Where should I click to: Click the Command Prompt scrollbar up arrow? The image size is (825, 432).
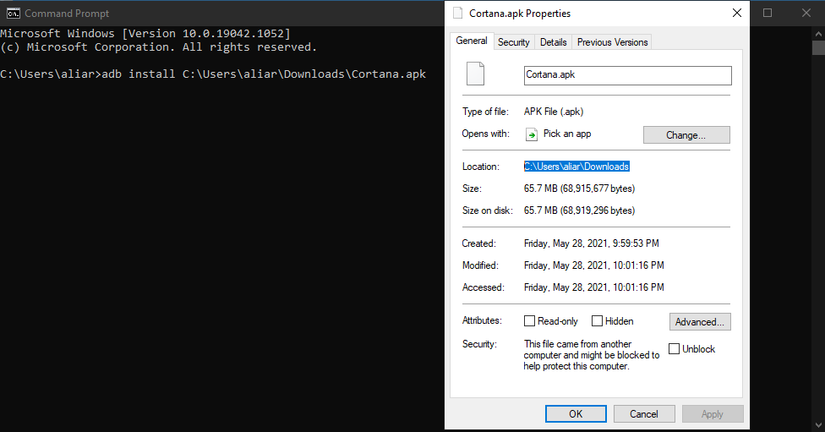tap(818, 33)
